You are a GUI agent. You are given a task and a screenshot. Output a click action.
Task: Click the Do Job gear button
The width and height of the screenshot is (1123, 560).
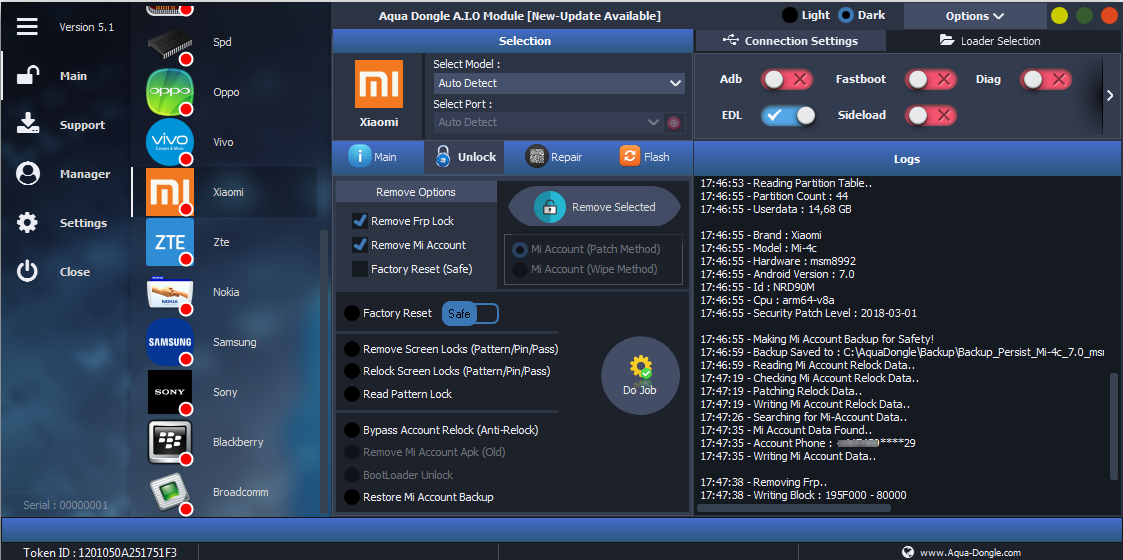pyautogui.click(x=640, y=375)
